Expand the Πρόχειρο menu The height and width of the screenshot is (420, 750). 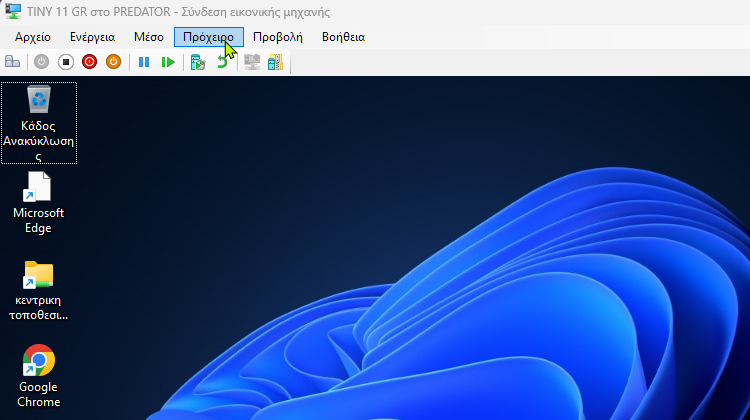208,37
